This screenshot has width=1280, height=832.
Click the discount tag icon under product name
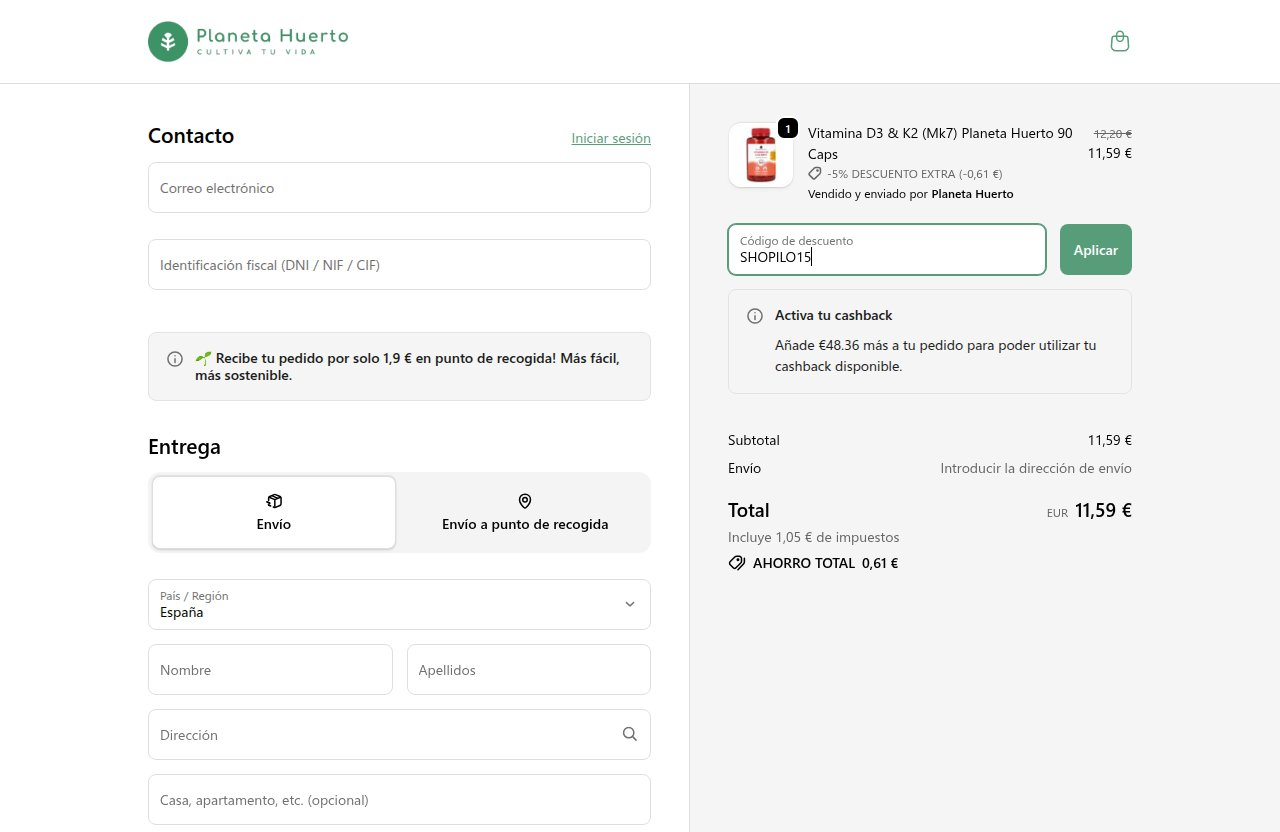[x=815, y=174]
